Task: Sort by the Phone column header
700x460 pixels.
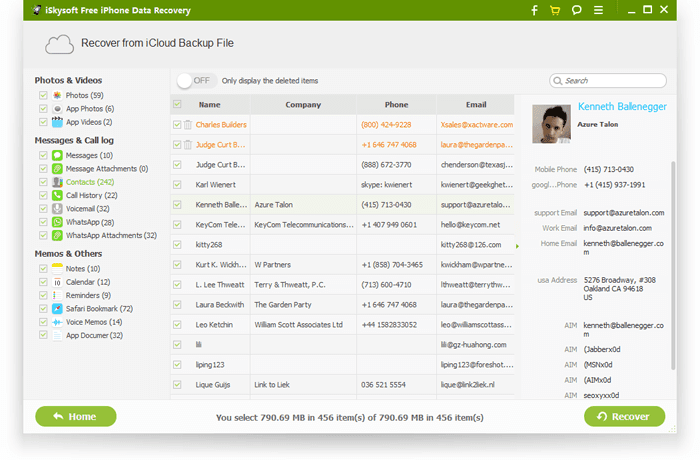Action: coord(396,105)
